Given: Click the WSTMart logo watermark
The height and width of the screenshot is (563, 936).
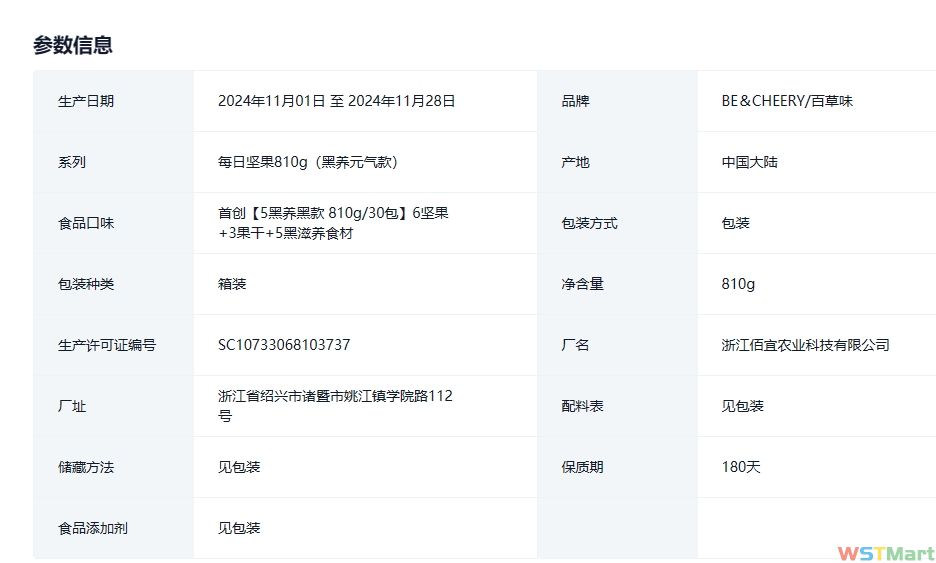Looking at the screenshot, I should click(x=885, y=553).
